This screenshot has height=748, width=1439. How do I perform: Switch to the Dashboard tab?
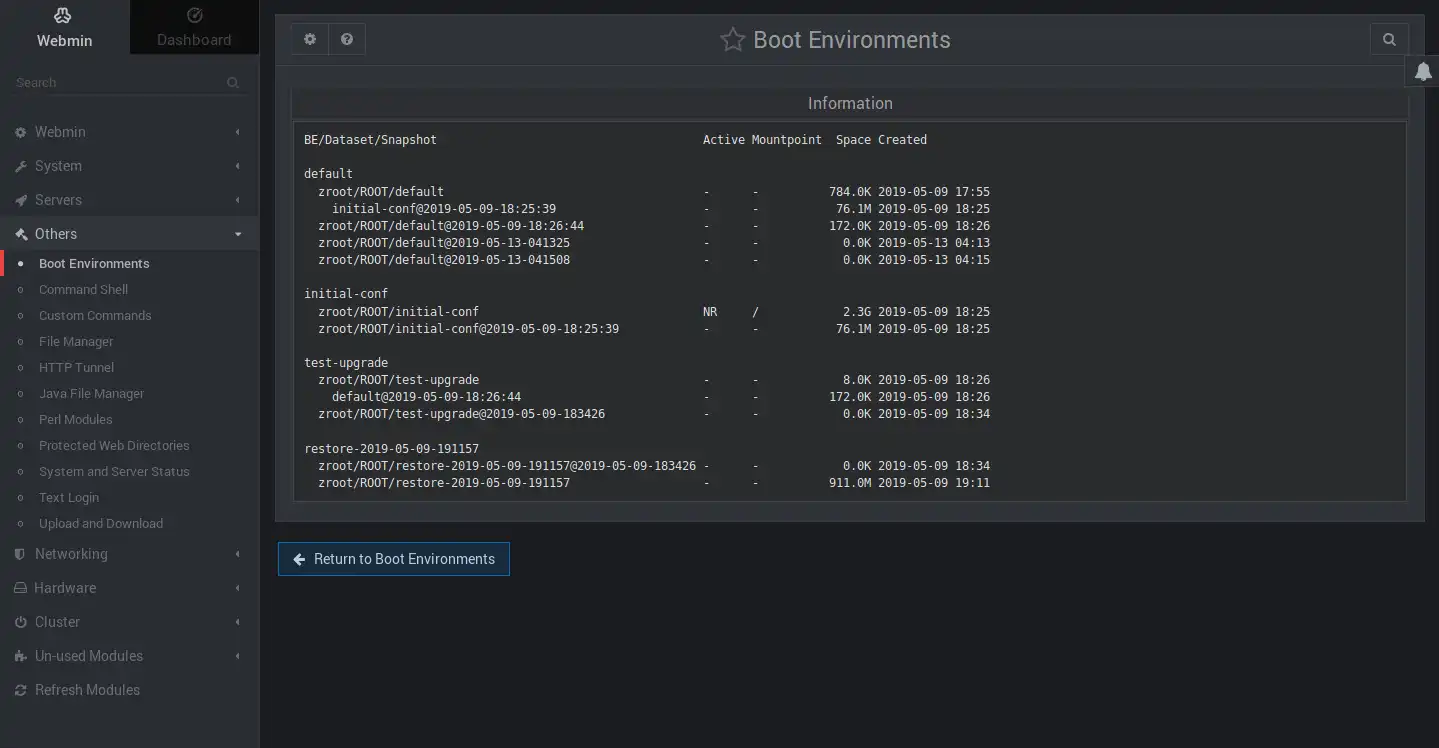coord(194,27)
